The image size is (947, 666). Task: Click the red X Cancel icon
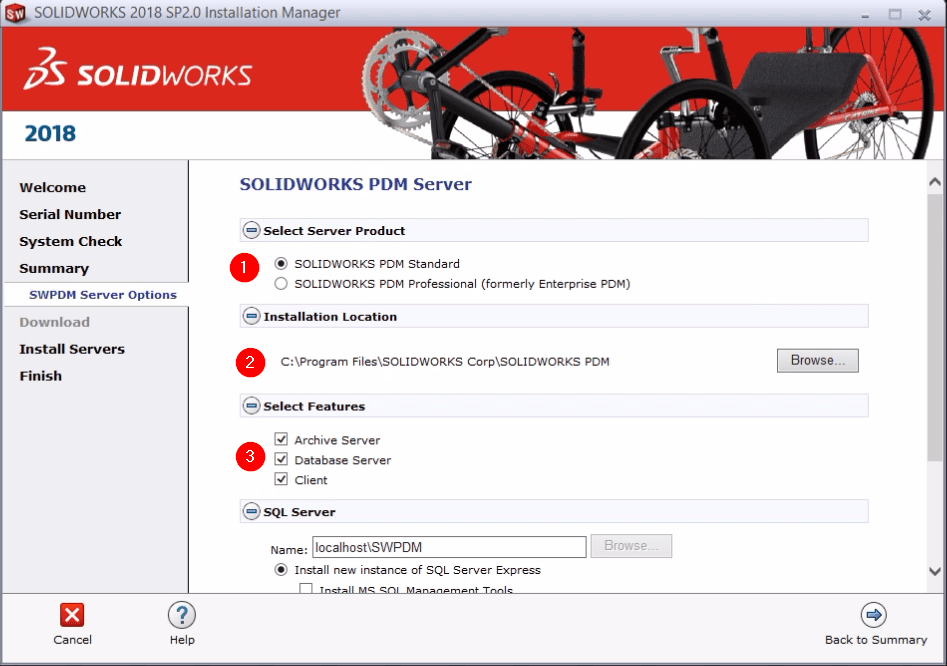coord(72,615)
